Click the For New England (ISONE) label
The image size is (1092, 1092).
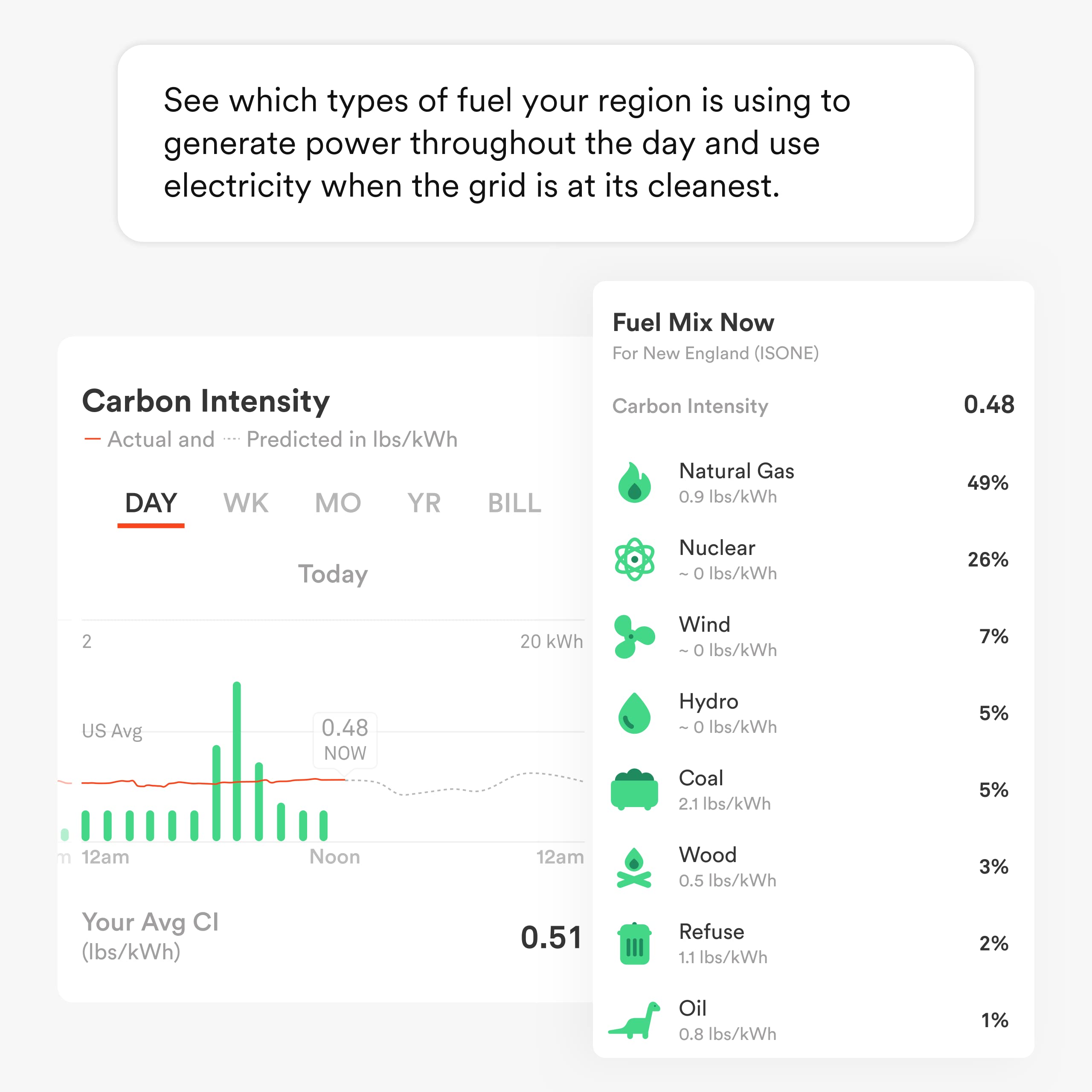(717, 353)
